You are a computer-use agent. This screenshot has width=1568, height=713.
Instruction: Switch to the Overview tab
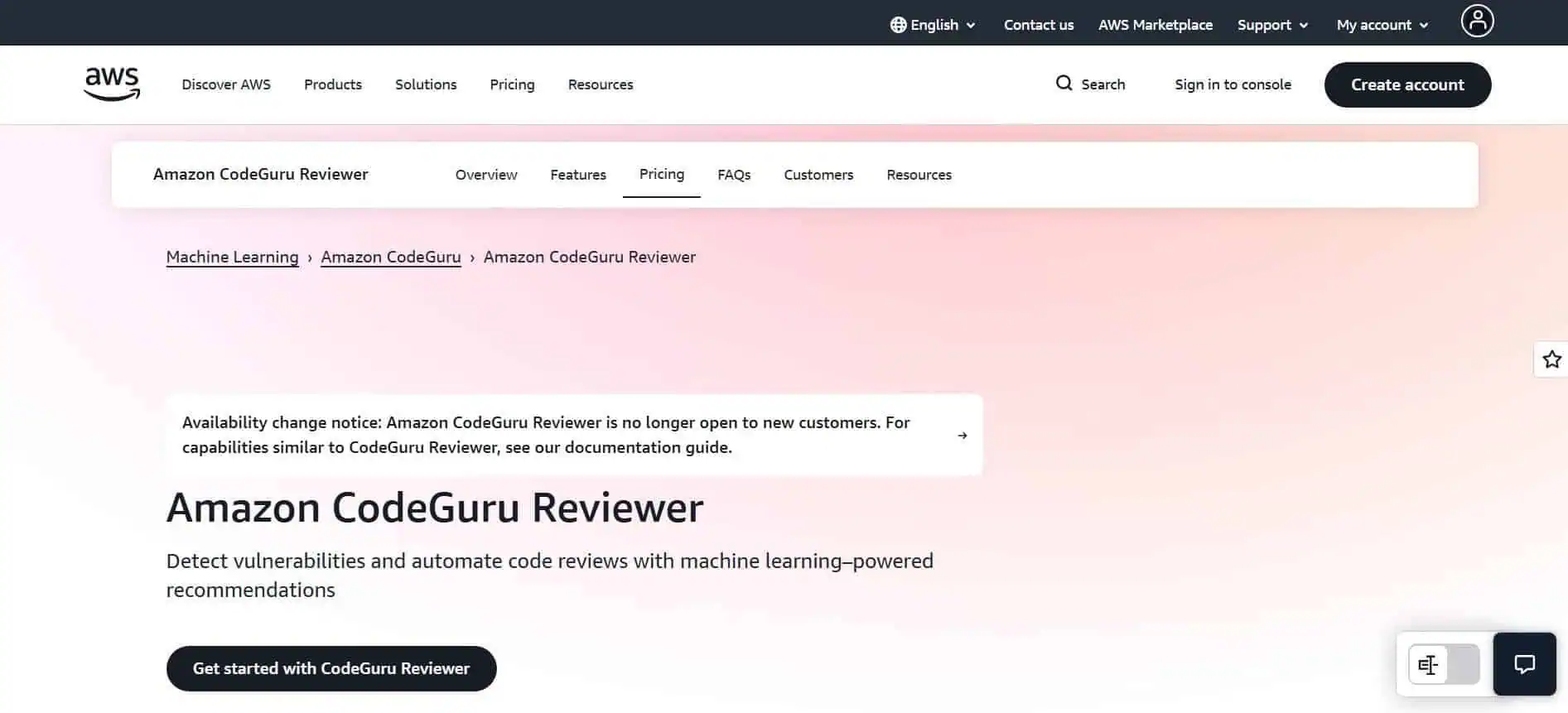[486, 175]
